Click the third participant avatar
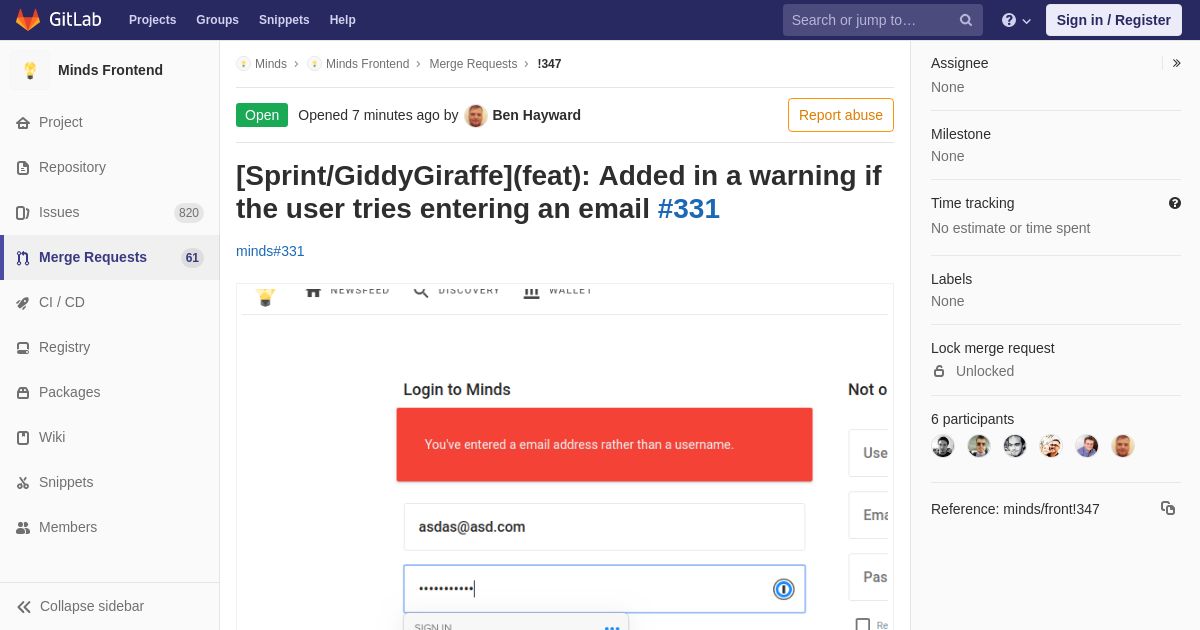1200x630 pixels. 1015,446
